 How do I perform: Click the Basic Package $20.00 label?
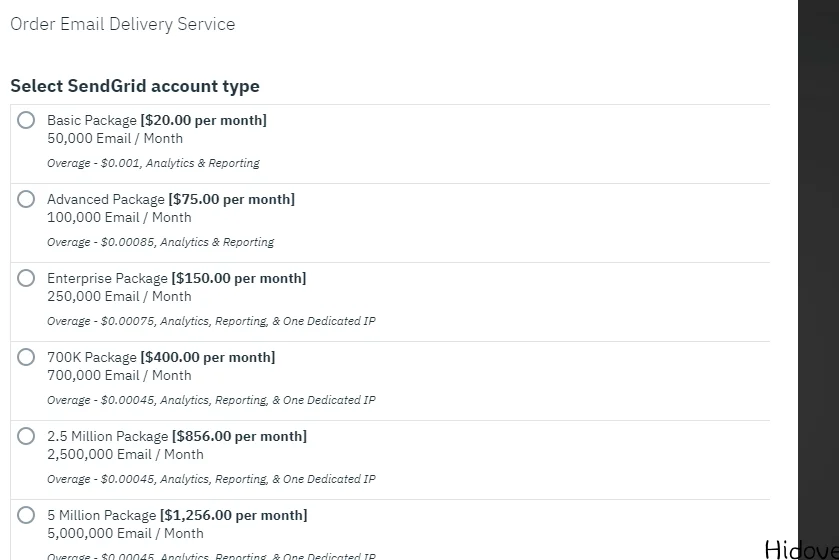coord(157,120)
